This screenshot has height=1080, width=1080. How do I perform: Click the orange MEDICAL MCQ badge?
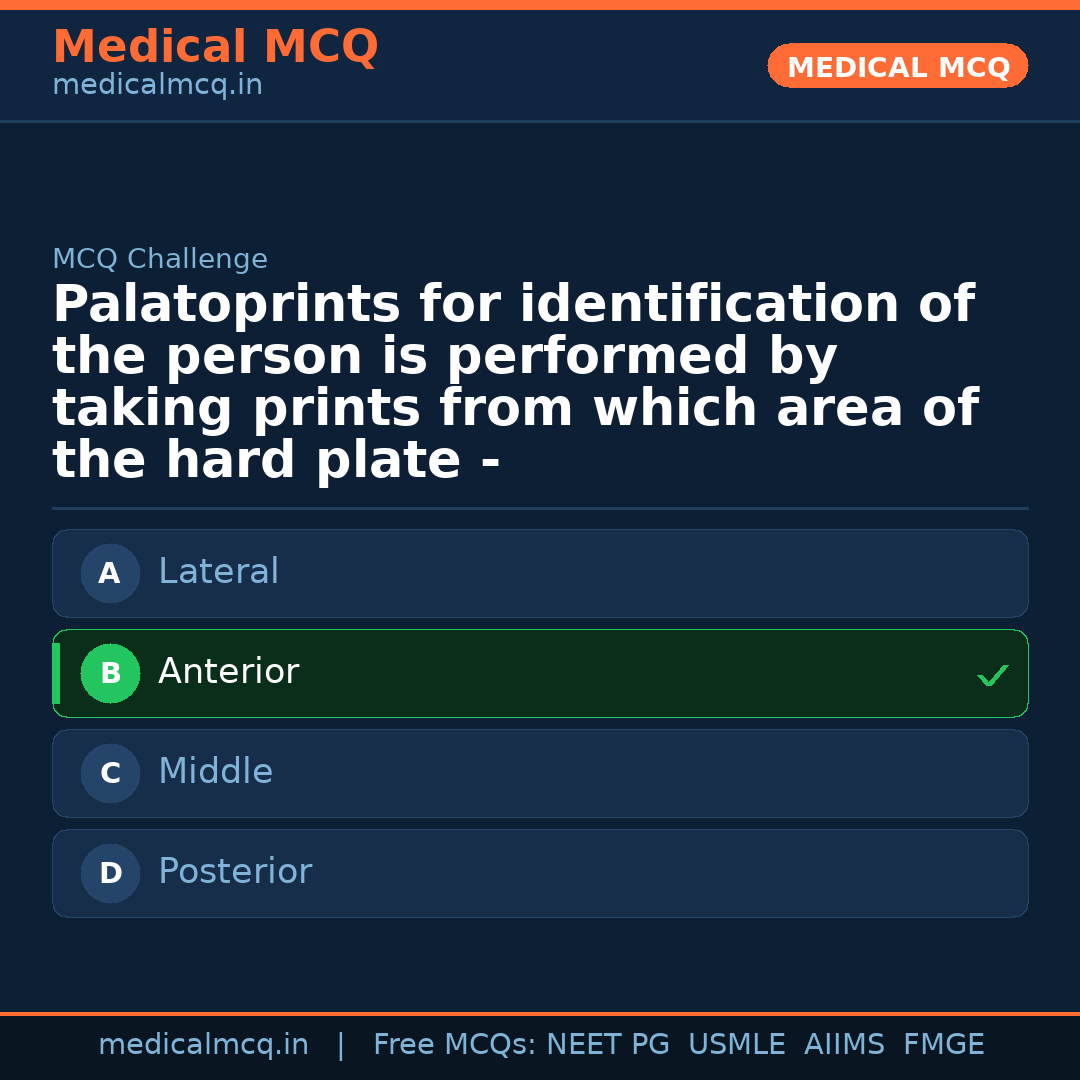tap(897, 66)
